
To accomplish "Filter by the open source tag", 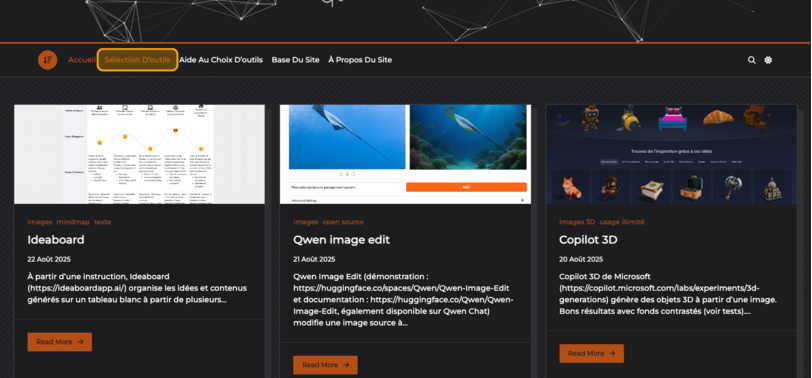I will tap(343, 222).
